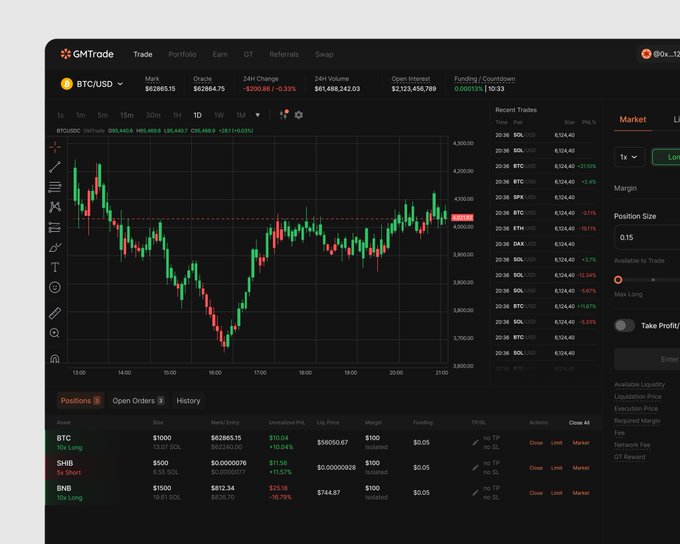Image resolution: width=680 pixels, height=544 pixels.
Task: Open the wallet avatar account icon
Action: click(x=646, y=54)
